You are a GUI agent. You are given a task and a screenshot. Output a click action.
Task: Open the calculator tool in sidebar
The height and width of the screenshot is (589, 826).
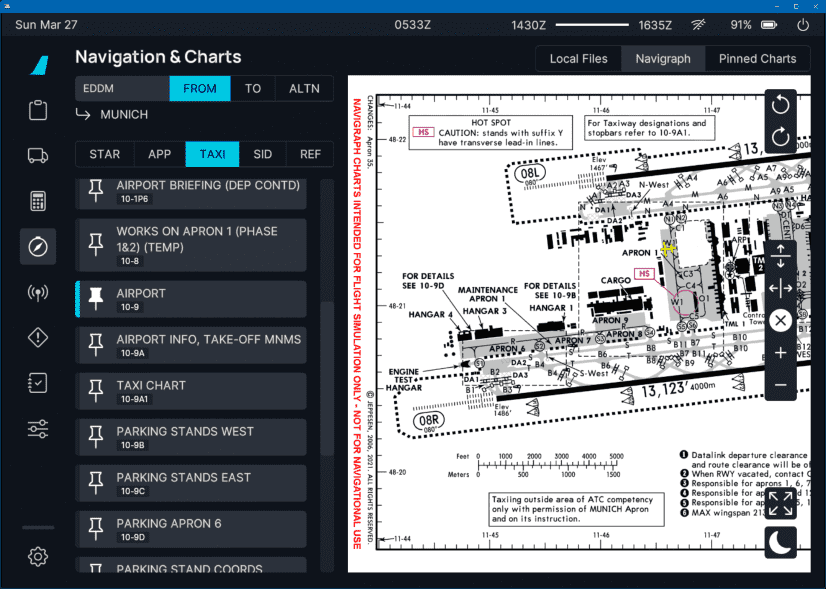point(37,200)
